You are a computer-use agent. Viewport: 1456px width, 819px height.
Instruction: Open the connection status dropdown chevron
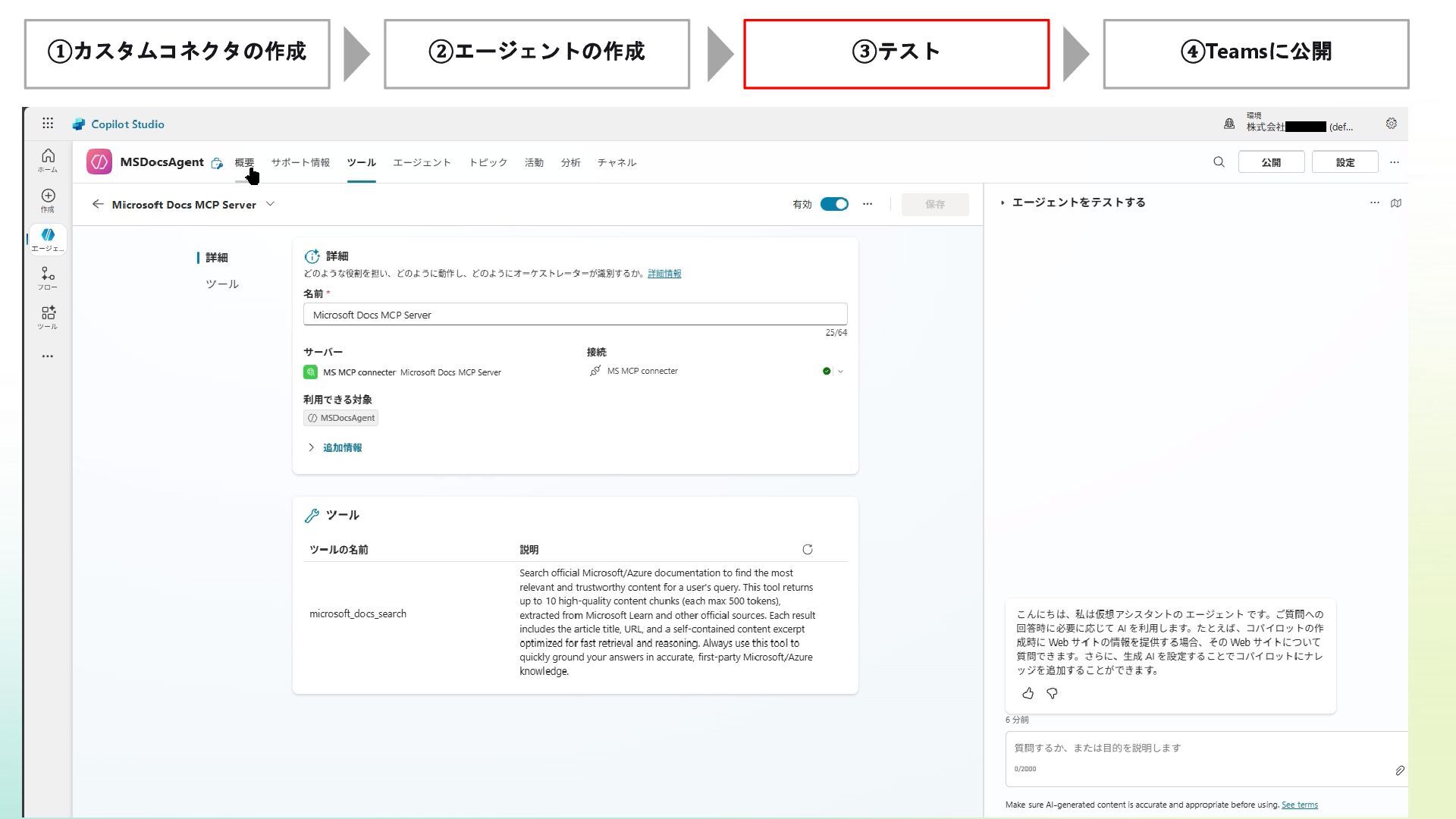(840, 371)
